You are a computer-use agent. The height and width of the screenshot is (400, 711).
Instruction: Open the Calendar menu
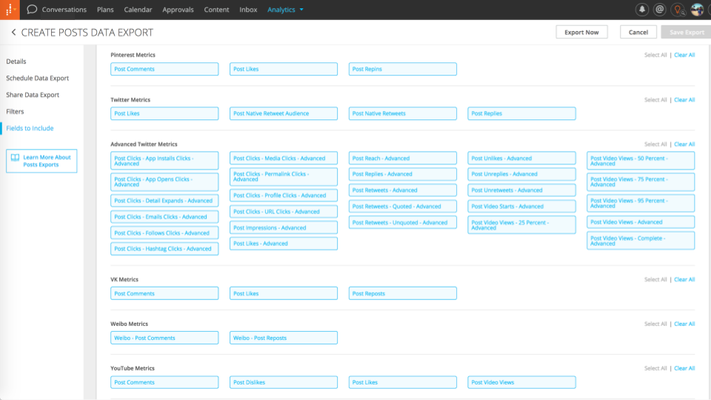(138, 10)
